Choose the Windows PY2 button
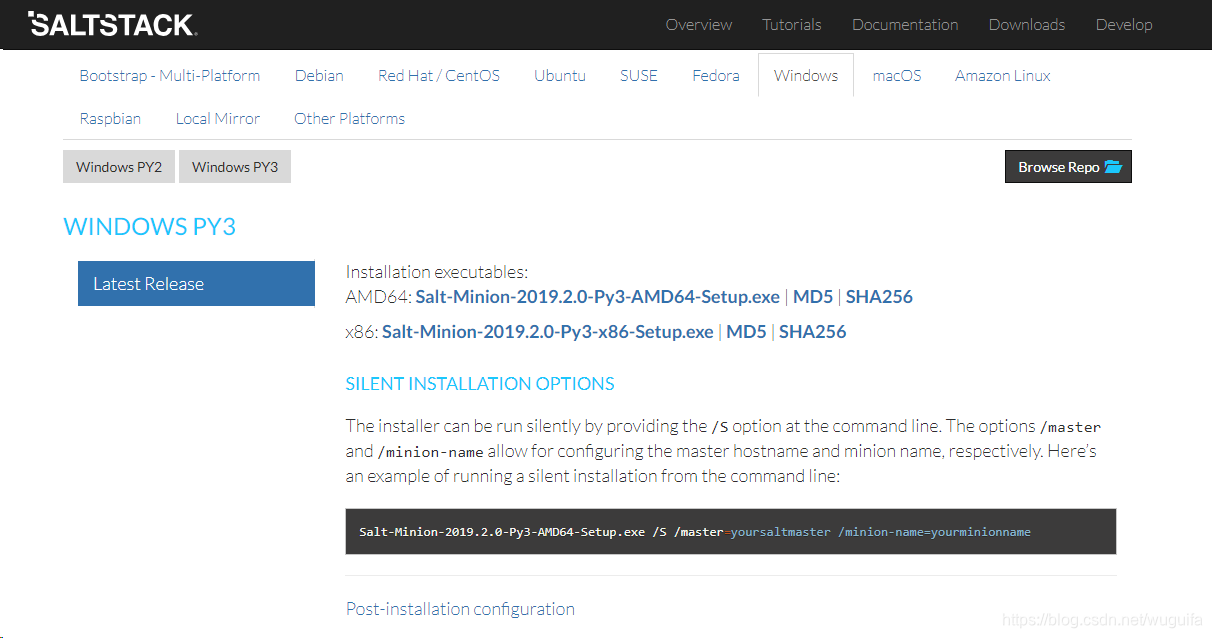Screen dimensions: 1212x638 119,167
